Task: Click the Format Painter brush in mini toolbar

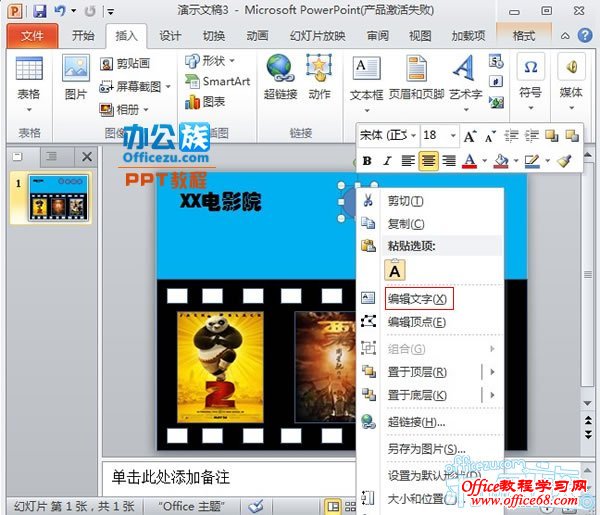Action: (x=564, y=160)
